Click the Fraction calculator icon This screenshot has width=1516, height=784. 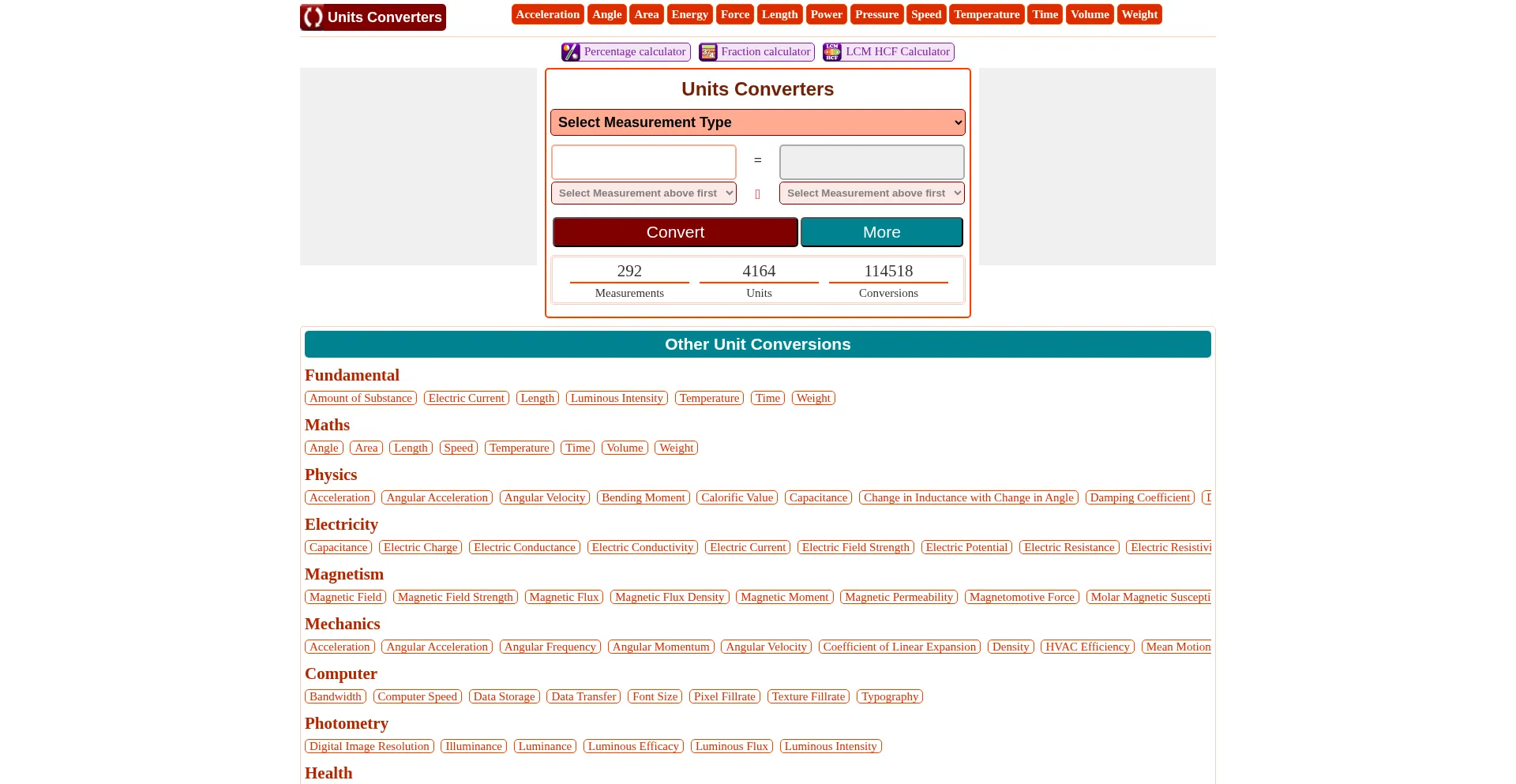click(x=708, y=52)
